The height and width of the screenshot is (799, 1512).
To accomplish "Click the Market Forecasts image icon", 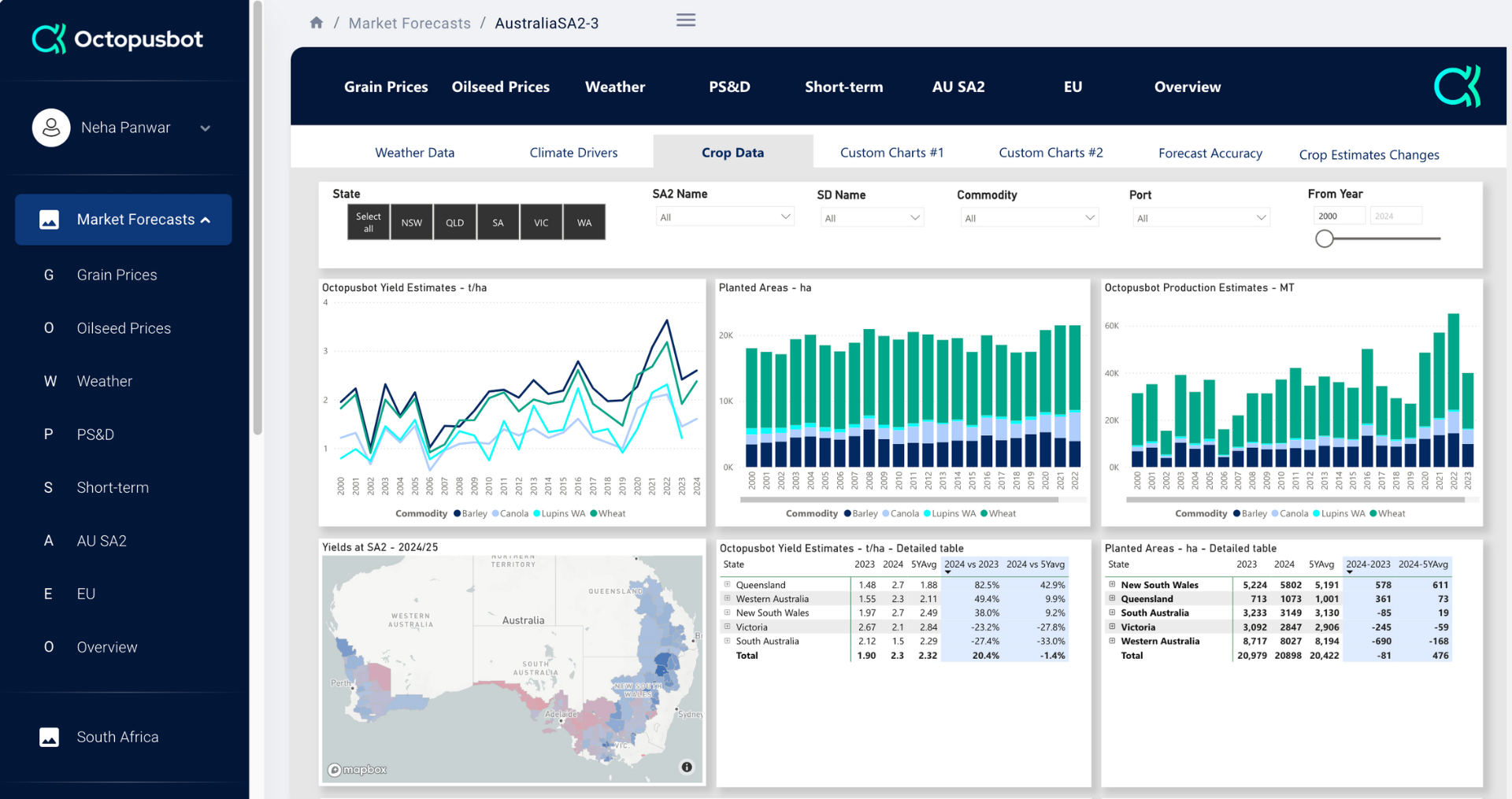I will coord(49,220).
